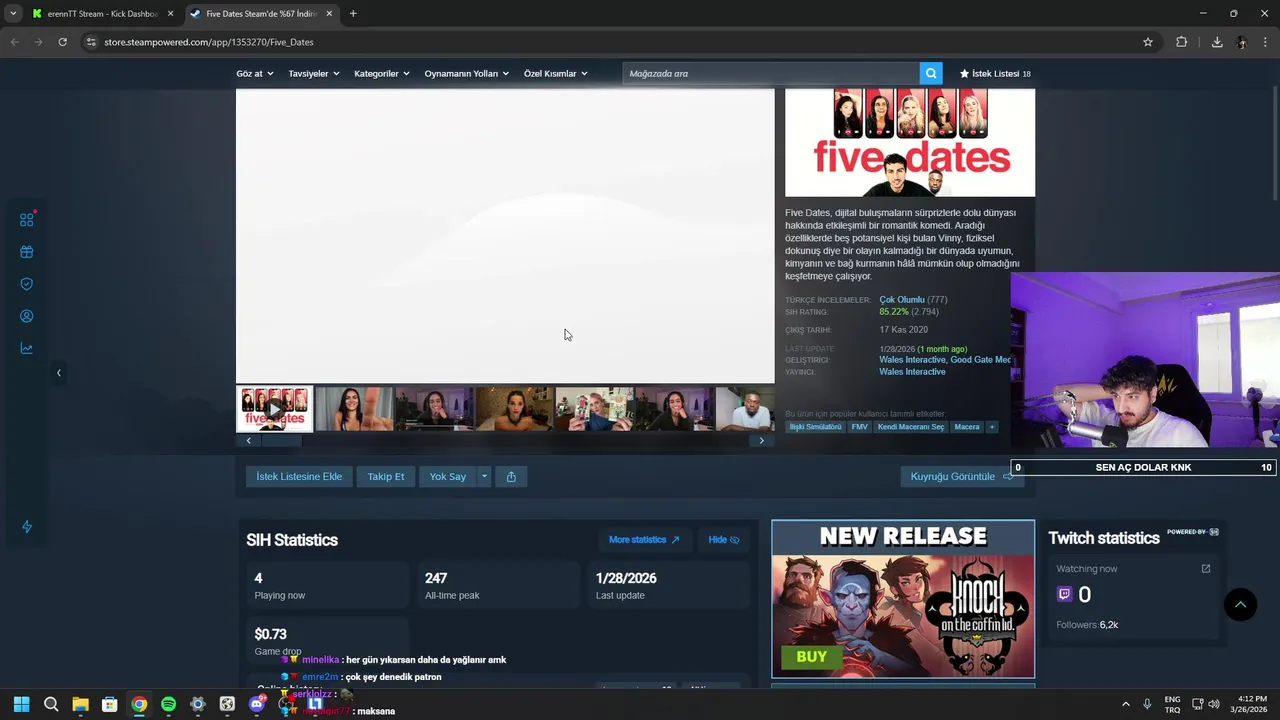Click the Takip Et button

(386, 477)
